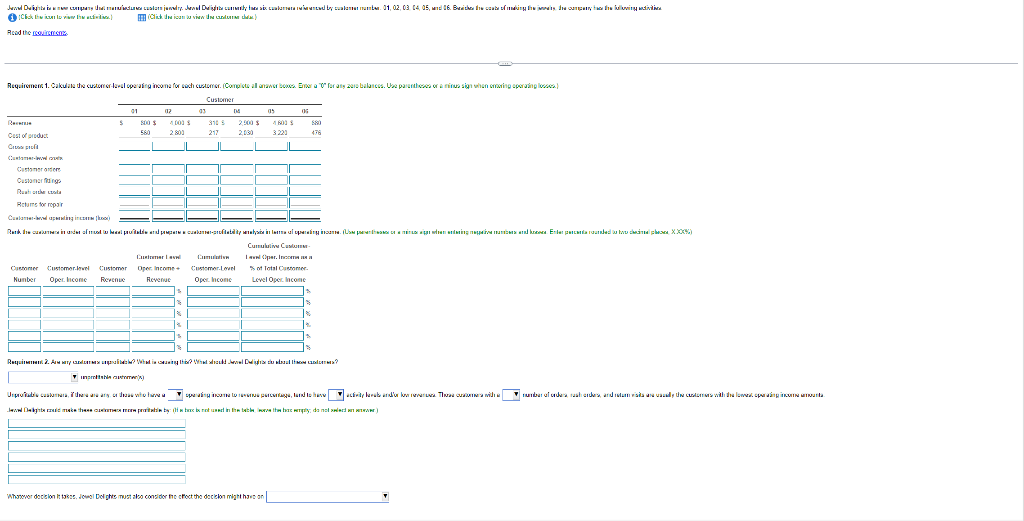
Task: Open the 'decision might have on' dropdown
Action: pos(328,497)
